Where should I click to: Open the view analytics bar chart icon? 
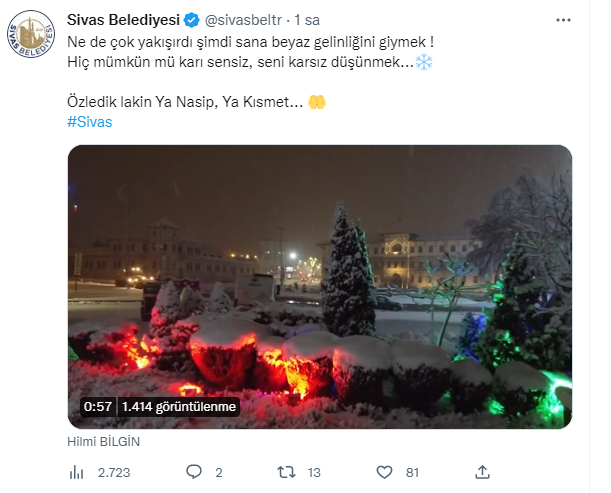76,472
